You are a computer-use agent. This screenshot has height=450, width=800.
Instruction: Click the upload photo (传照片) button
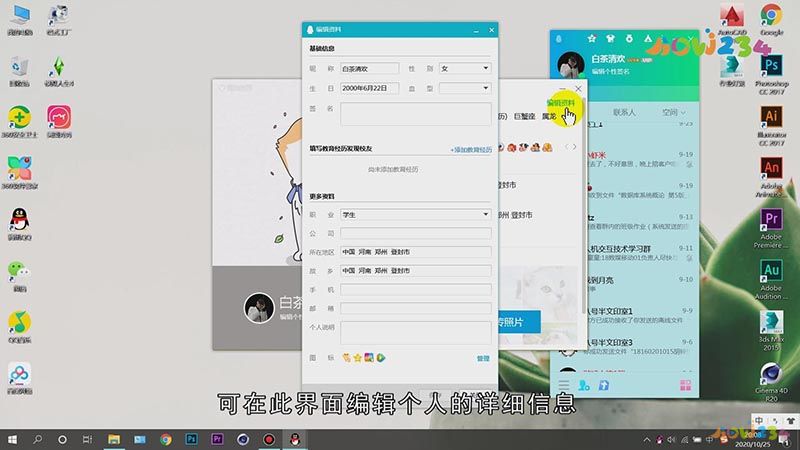click(x=519, y=322)
